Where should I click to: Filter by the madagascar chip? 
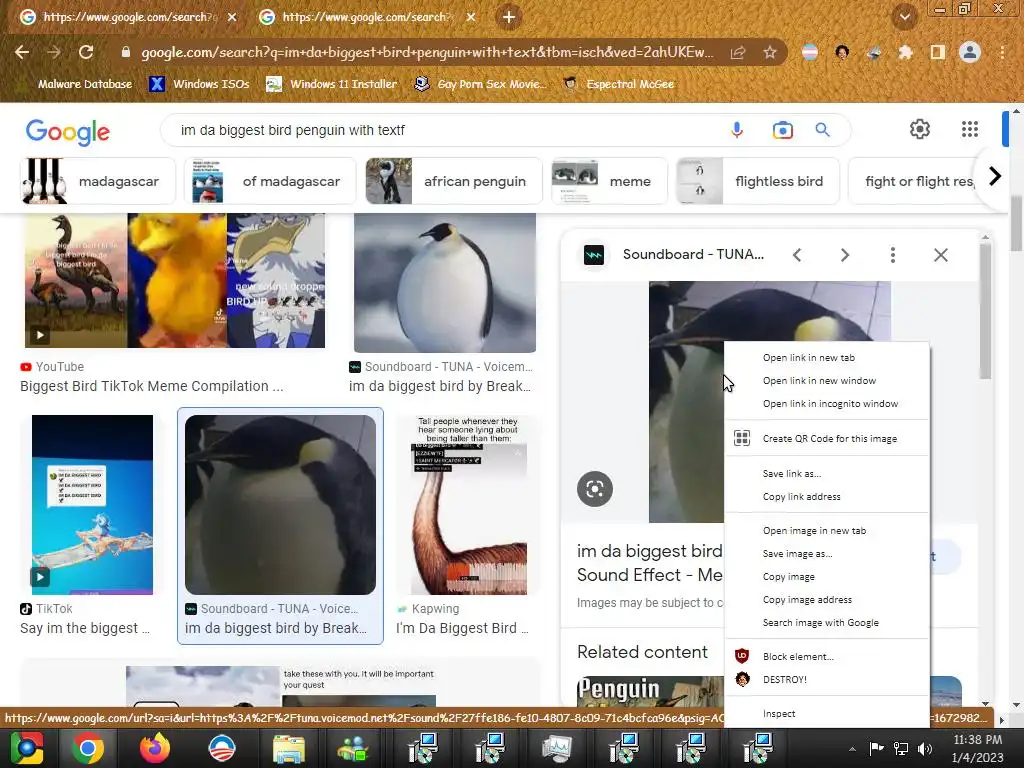(x=98, y=181)
